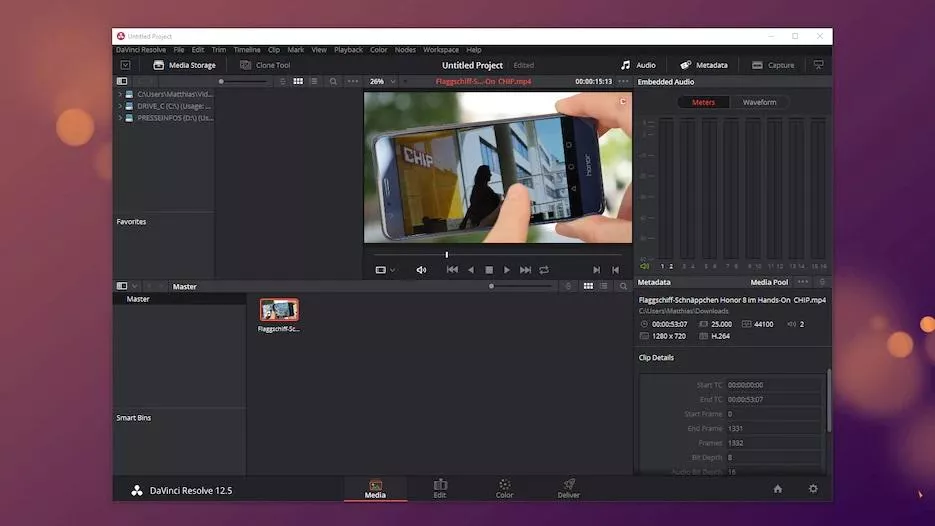Open the Media Storage panel
Screen dimensions: 935x526
click(184, 65)
